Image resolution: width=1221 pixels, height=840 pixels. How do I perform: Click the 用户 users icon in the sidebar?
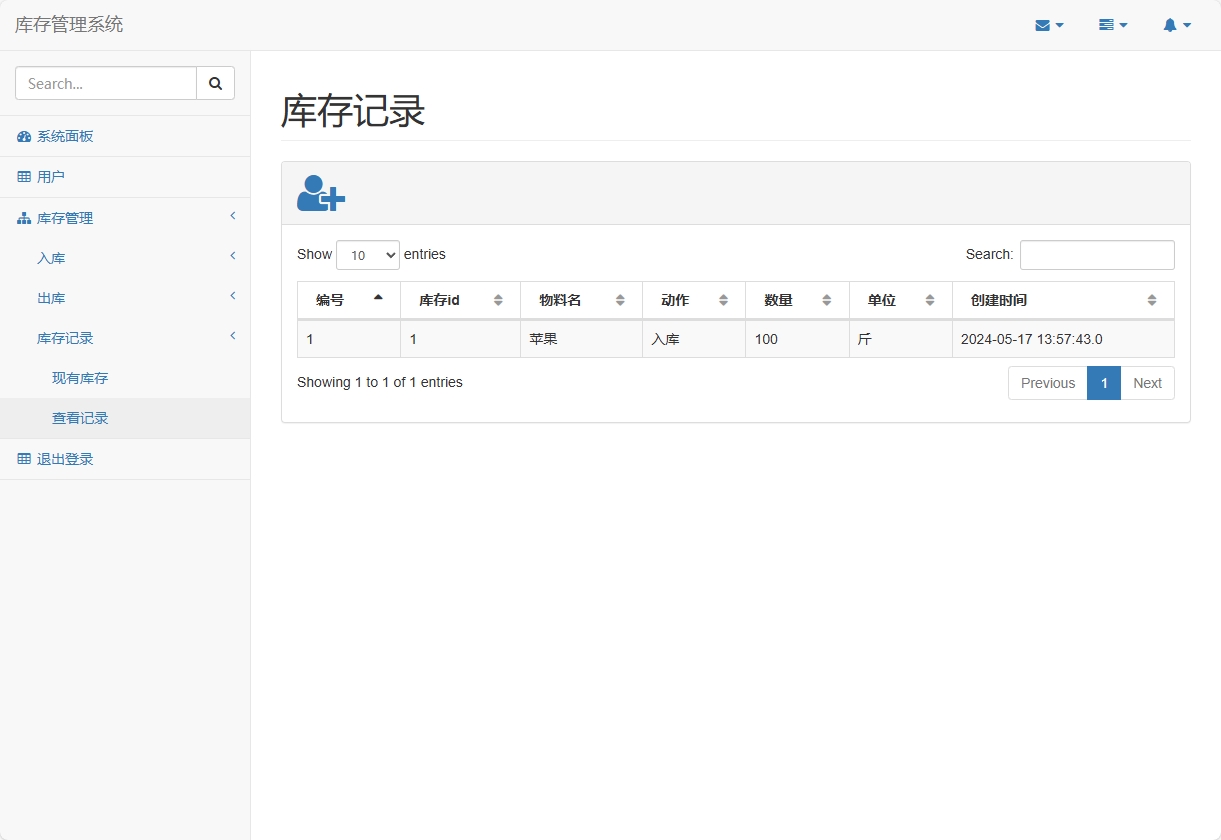(x=21, y=176)
